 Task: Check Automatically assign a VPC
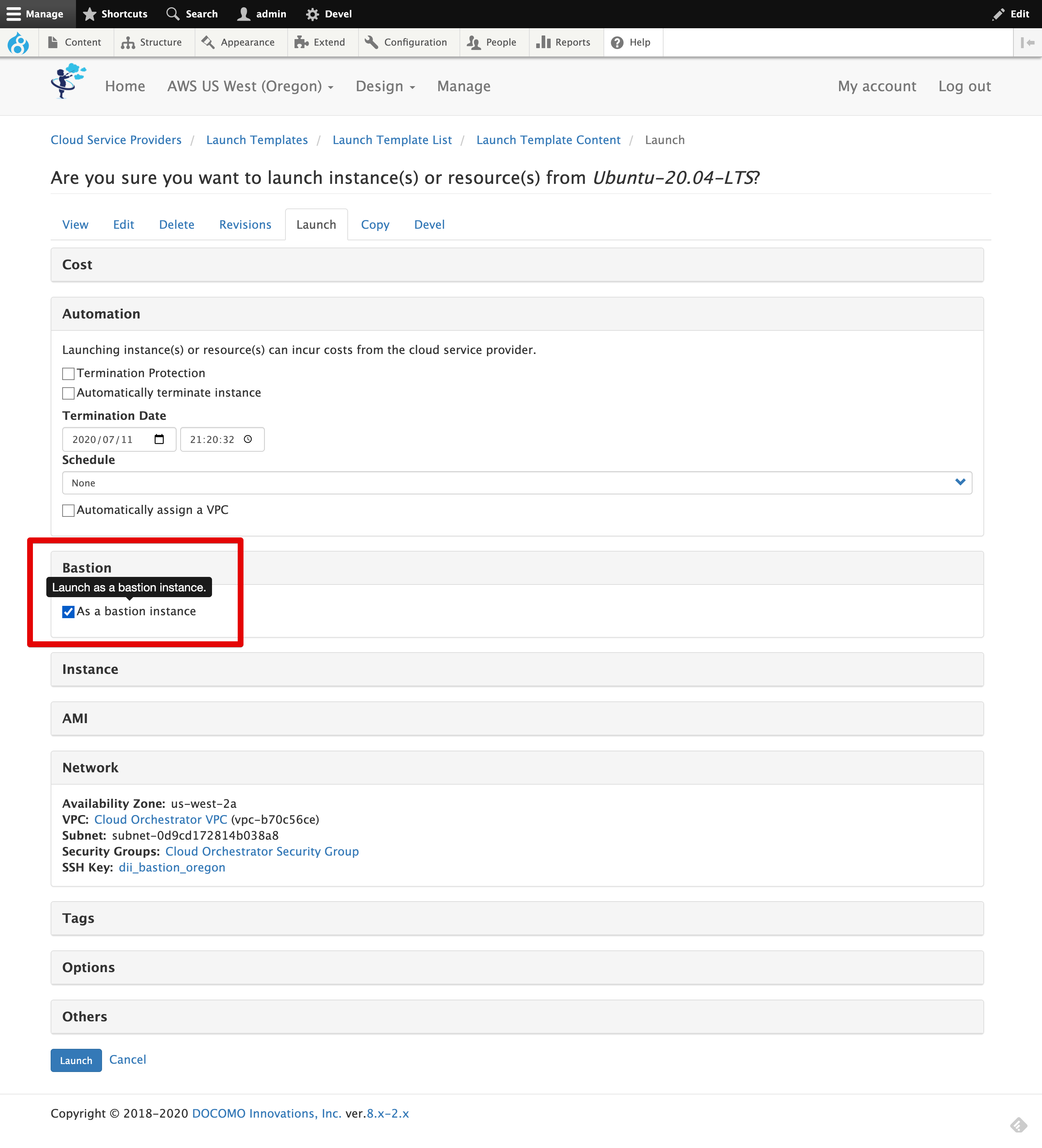68,510
